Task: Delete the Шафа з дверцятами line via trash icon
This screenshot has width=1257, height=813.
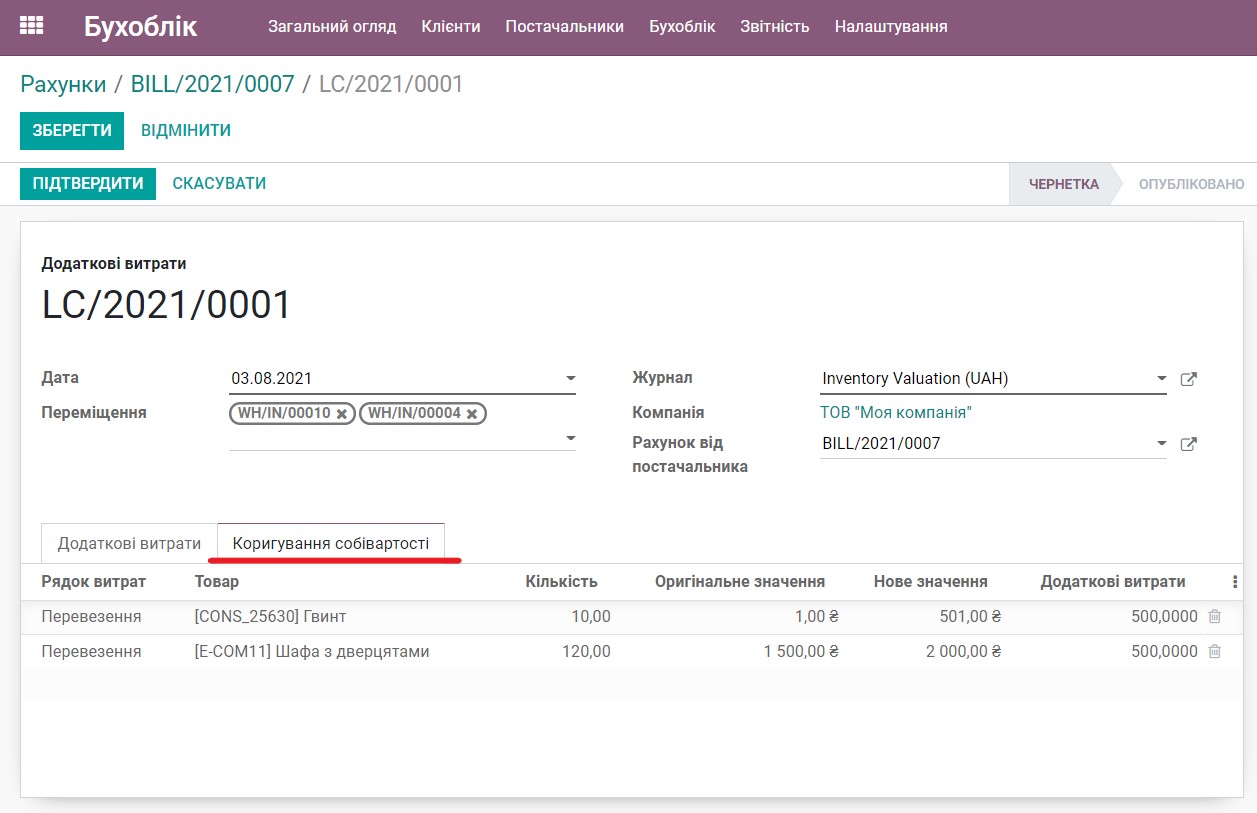Action: 1214,651
